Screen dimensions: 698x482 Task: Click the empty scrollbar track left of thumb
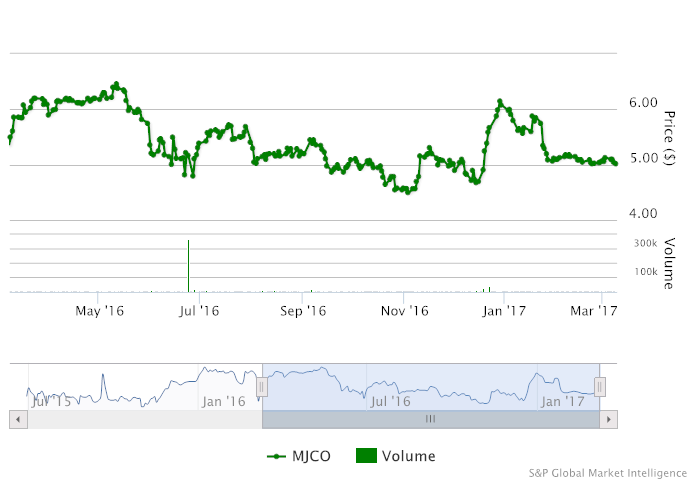click(140, 420)
